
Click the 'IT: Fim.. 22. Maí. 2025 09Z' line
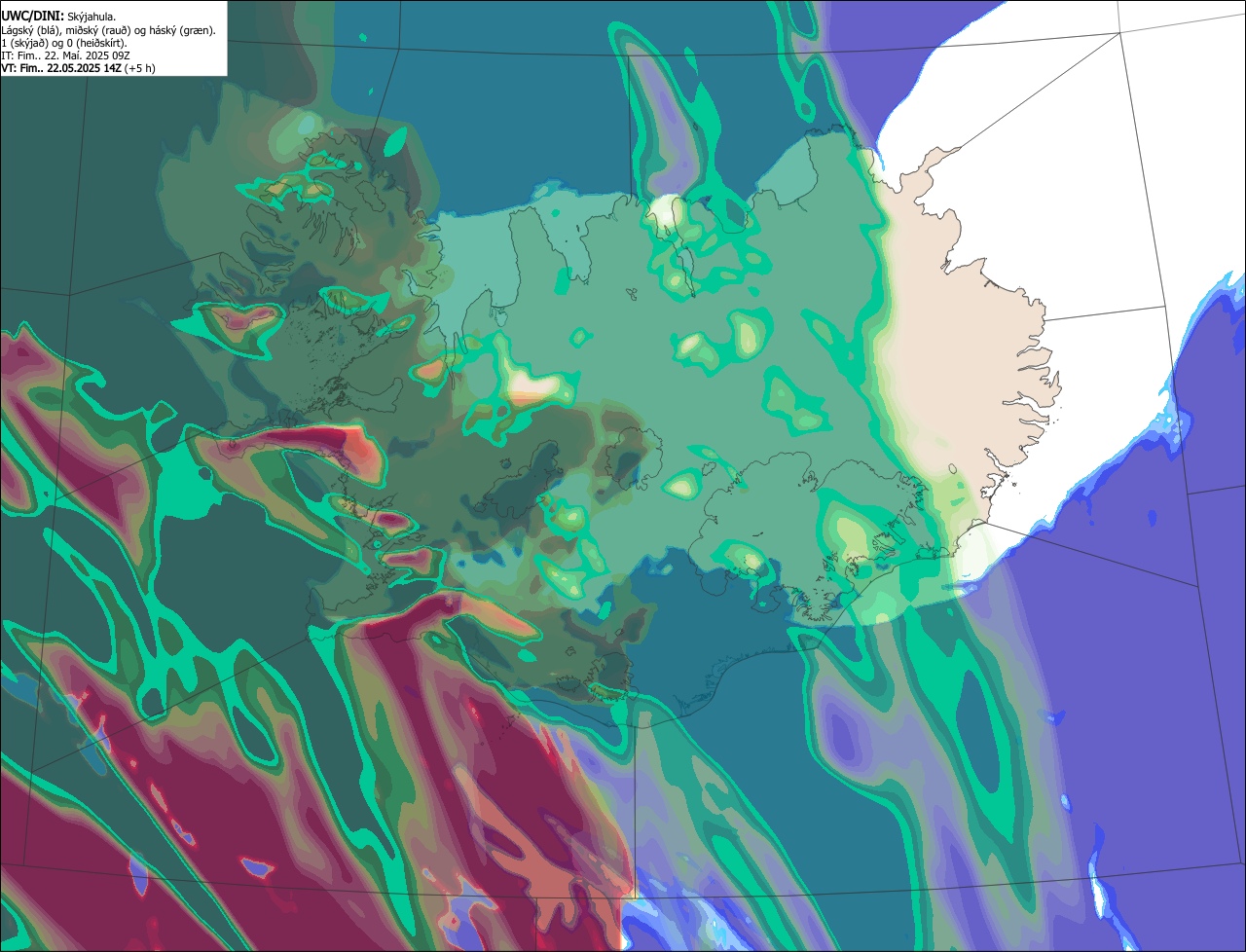[x=65, y=55]
